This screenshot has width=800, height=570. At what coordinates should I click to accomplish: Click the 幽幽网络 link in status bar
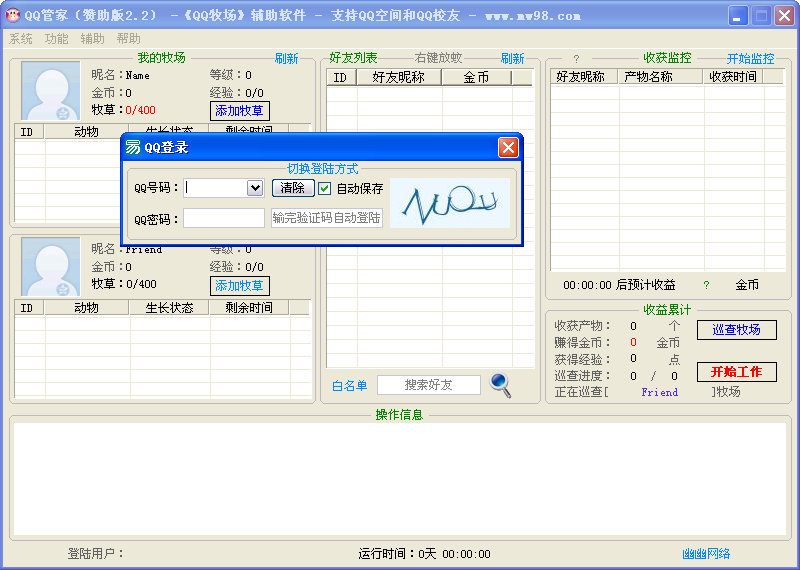point(706,554)
